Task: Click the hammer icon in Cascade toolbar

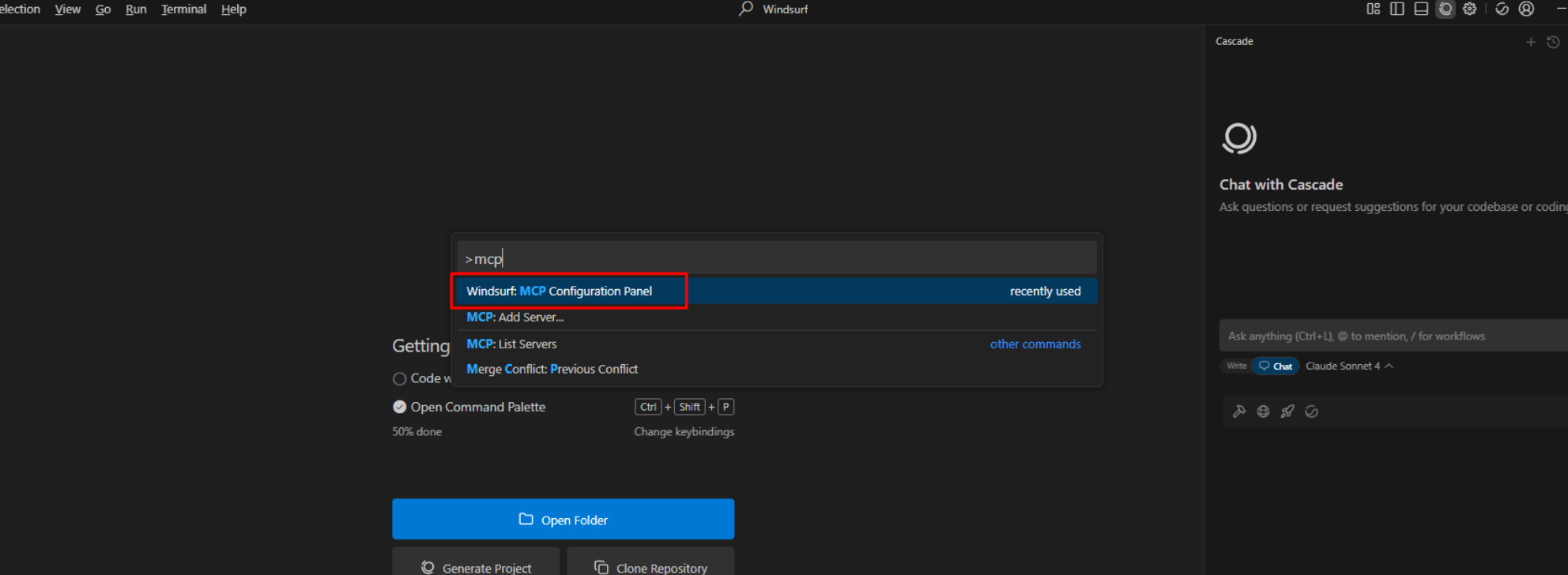Action: click(x=1239, y=412)
